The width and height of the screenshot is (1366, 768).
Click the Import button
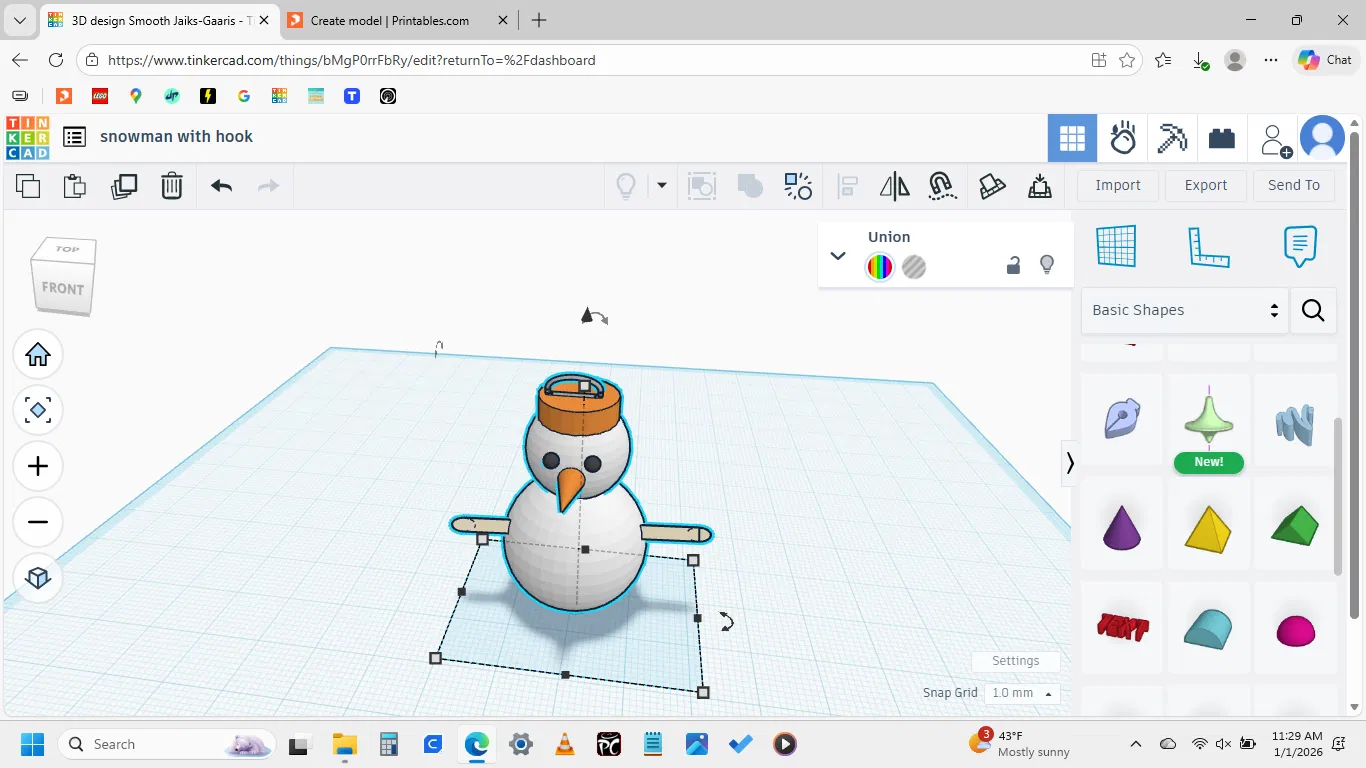tap(1118, 186)
